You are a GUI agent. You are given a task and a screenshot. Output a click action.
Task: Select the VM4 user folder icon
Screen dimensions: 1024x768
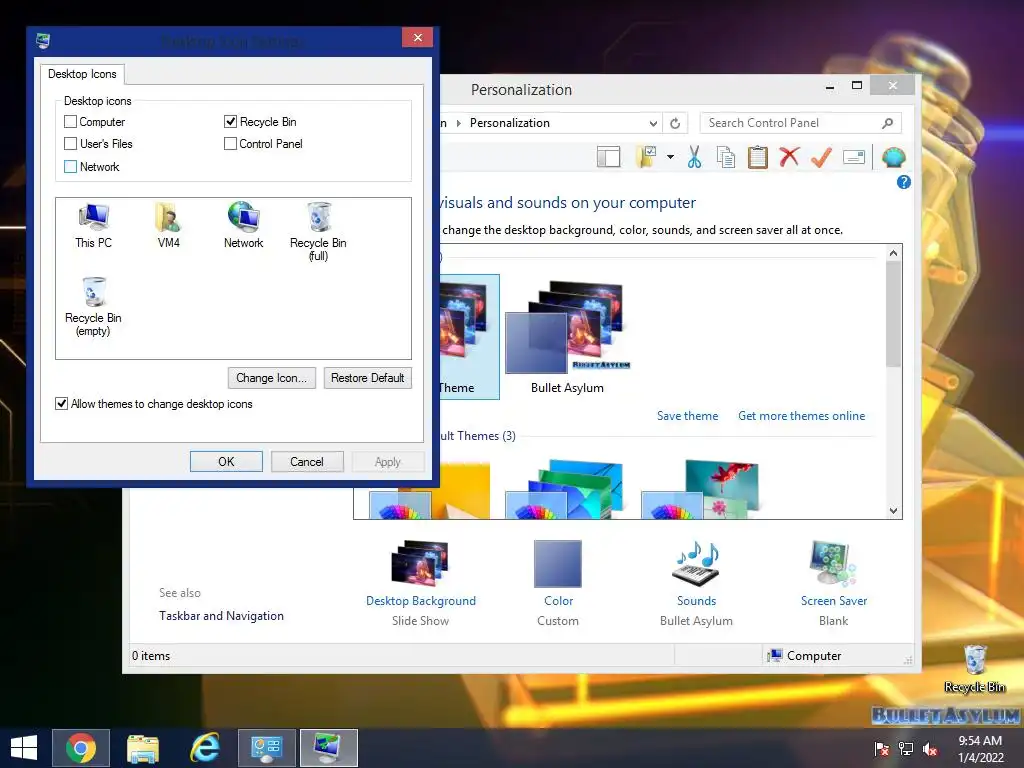(168, 225)
